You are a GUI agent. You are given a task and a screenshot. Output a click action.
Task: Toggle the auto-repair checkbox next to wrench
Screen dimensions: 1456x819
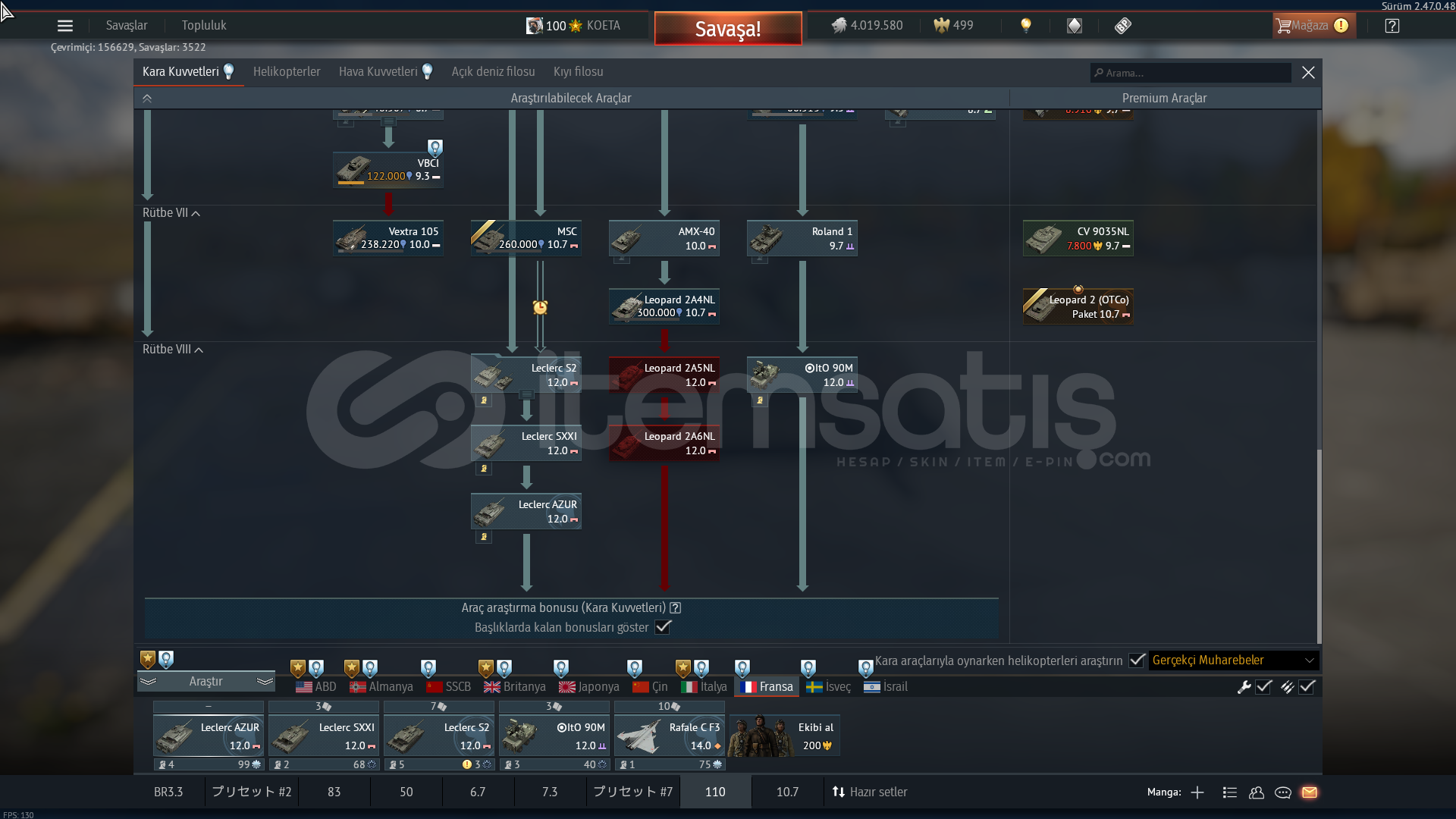tap(1263, 687)
